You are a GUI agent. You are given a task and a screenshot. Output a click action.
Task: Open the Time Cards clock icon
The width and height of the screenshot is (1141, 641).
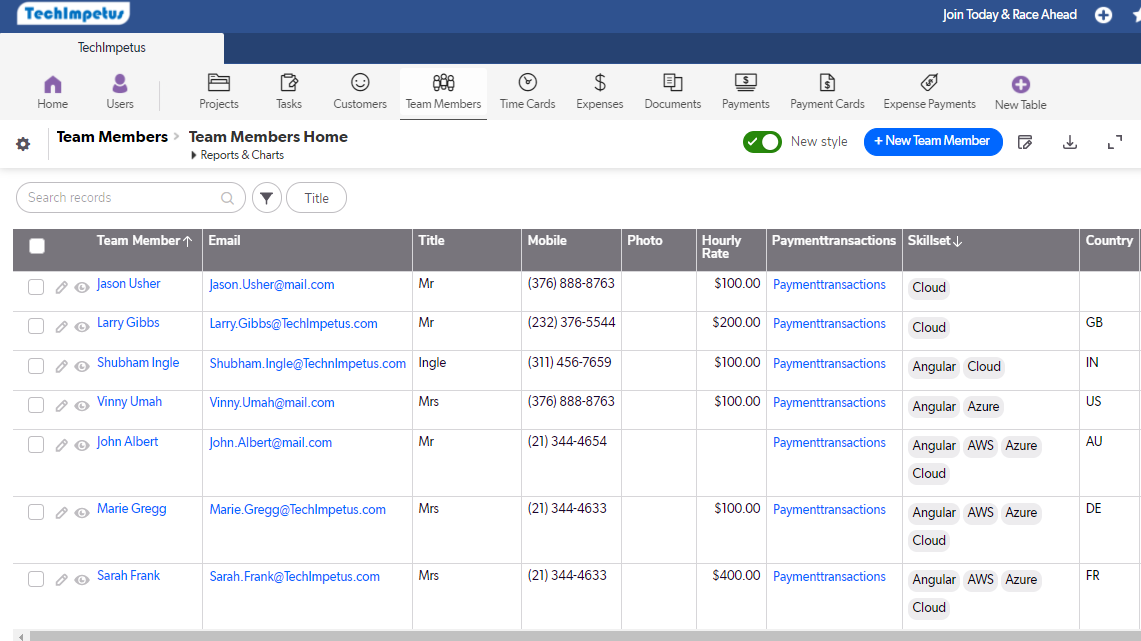click(x=528, y=82)
